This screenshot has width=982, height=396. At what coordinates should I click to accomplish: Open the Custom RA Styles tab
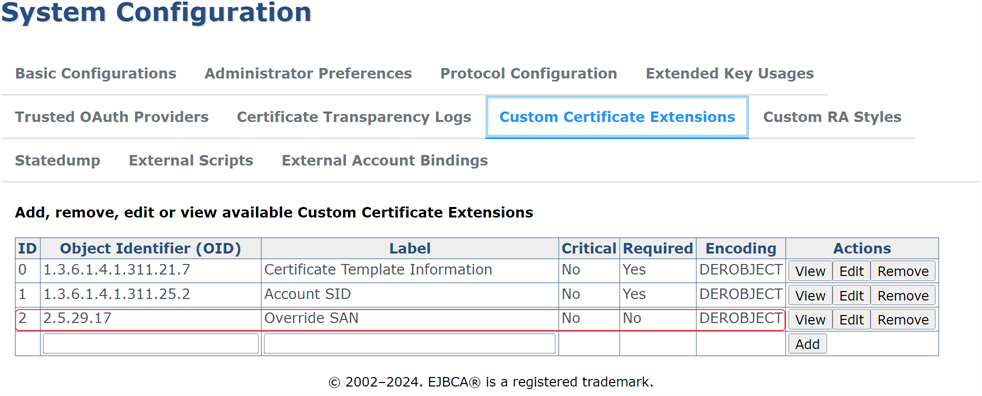[x=832, y=117]
